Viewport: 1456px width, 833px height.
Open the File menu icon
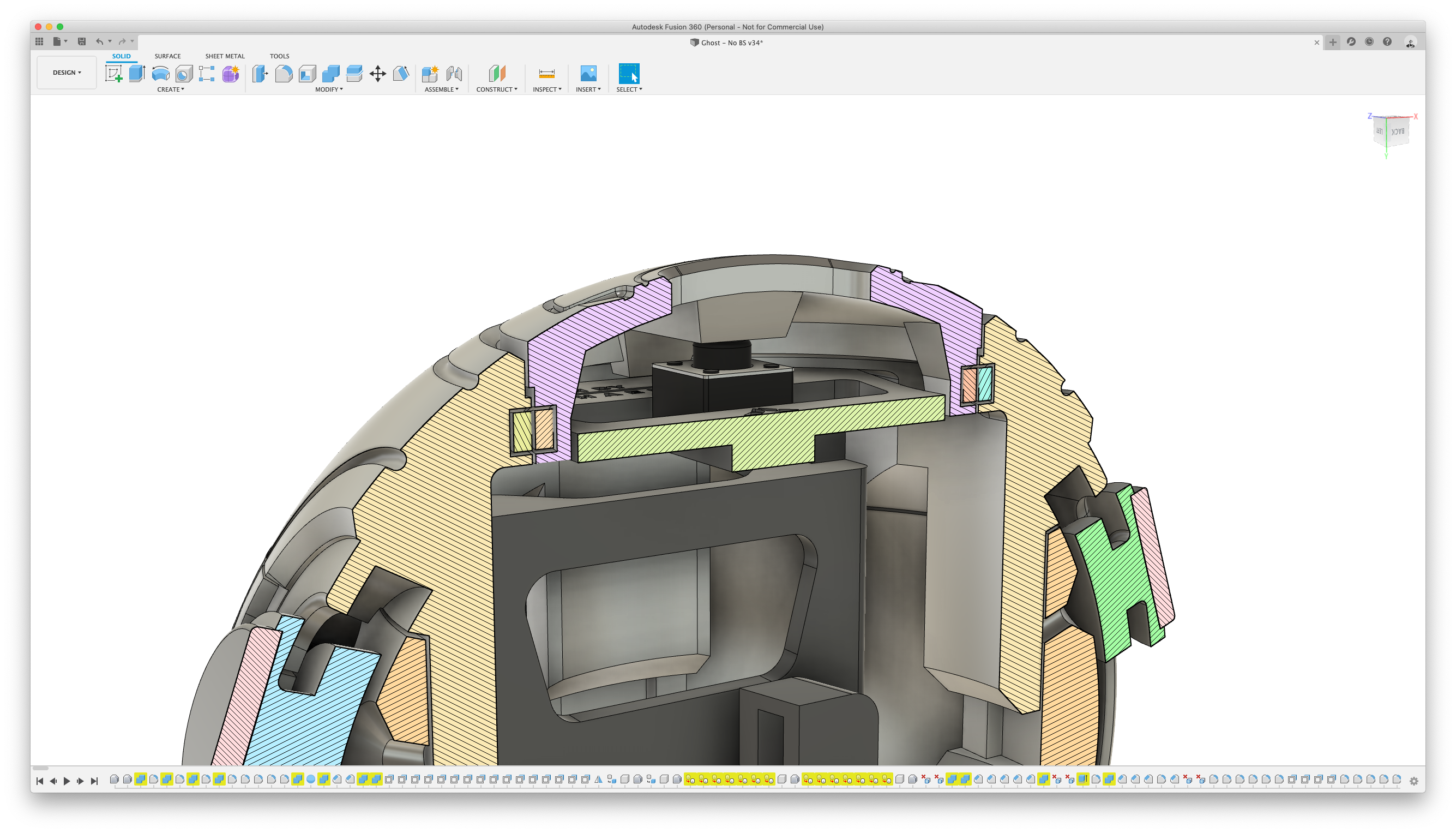[x=59, y=41]
